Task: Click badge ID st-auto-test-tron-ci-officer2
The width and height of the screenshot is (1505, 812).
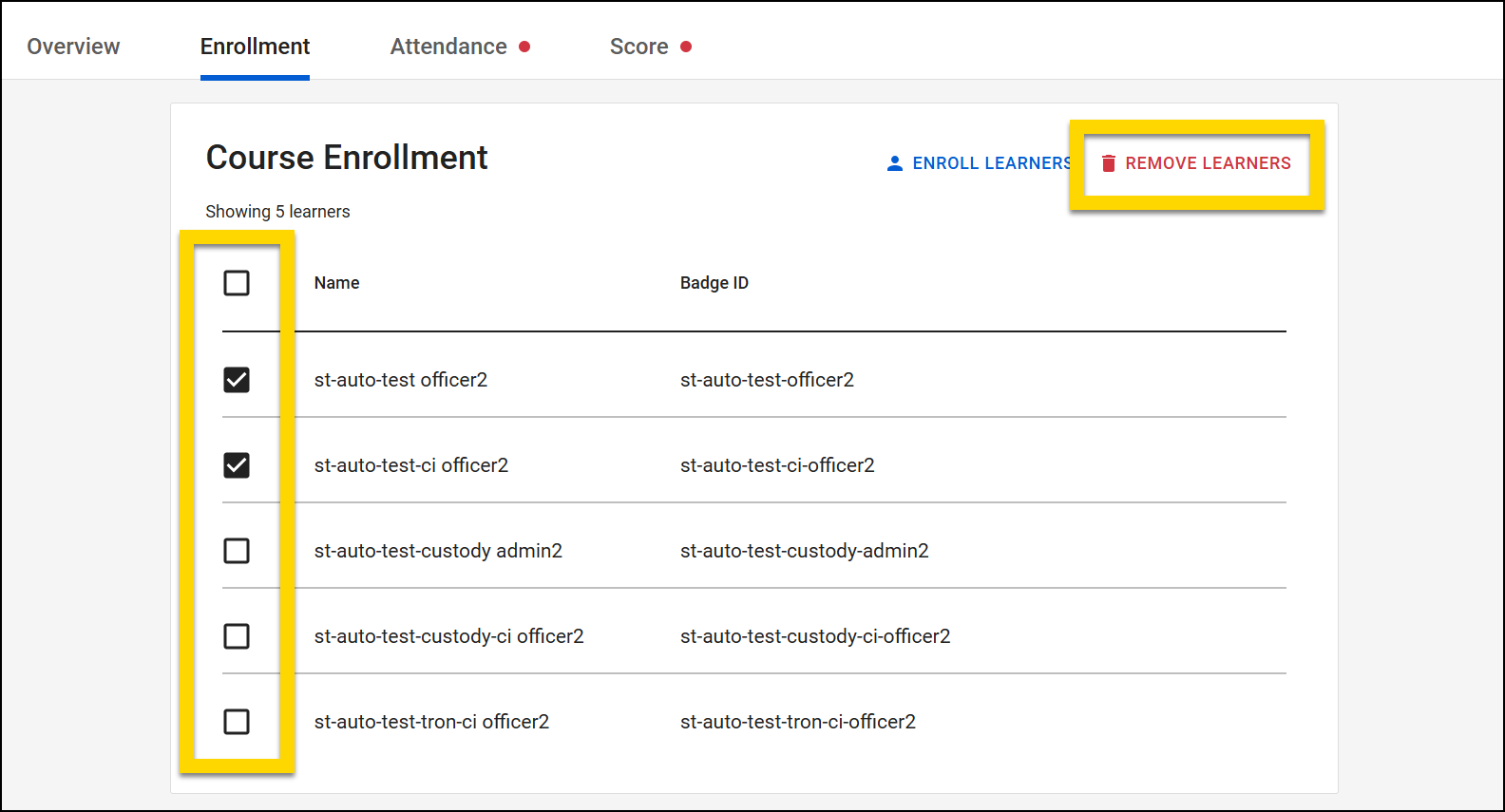Action: tap(797, 722)
